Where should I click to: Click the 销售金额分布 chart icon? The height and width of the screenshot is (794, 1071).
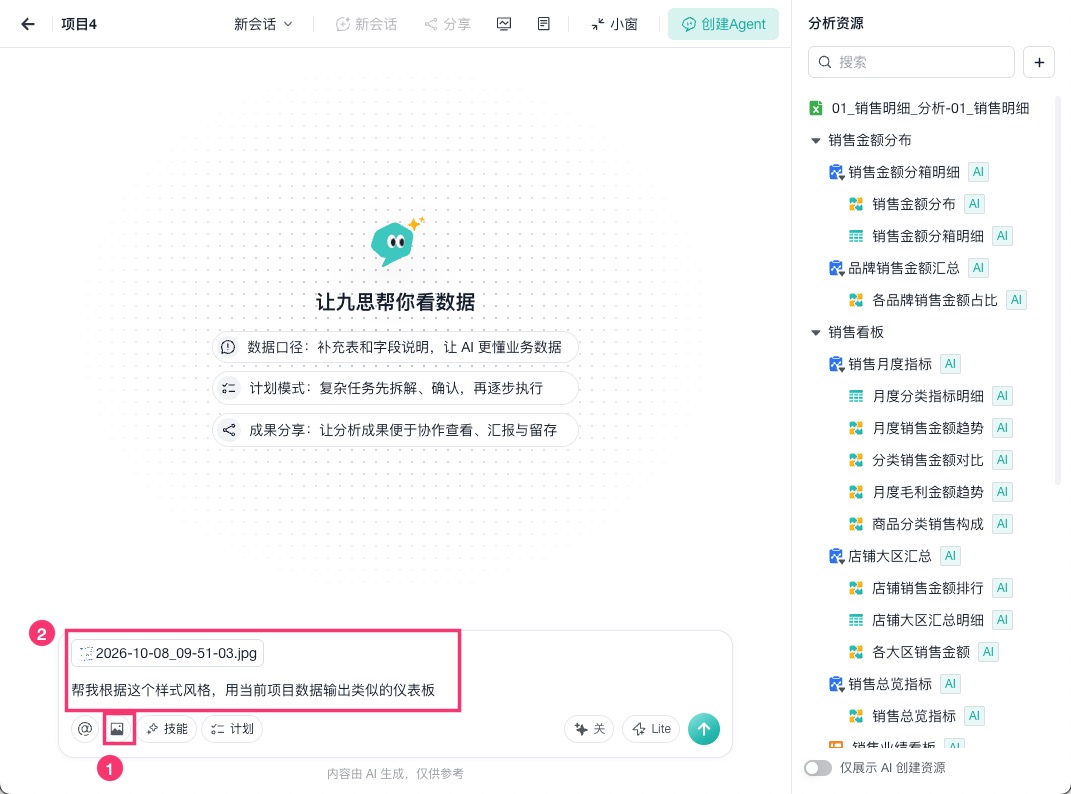point(856,204)
